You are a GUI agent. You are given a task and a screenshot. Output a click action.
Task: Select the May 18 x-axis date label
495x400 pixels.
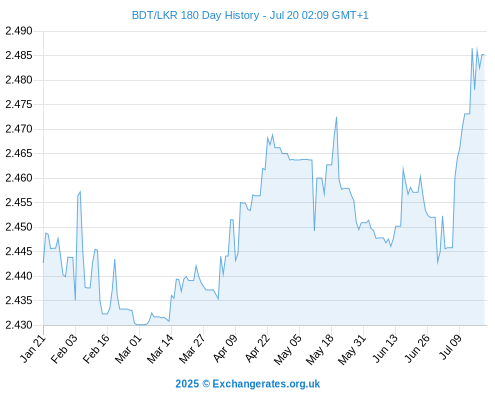pos(320,348)
